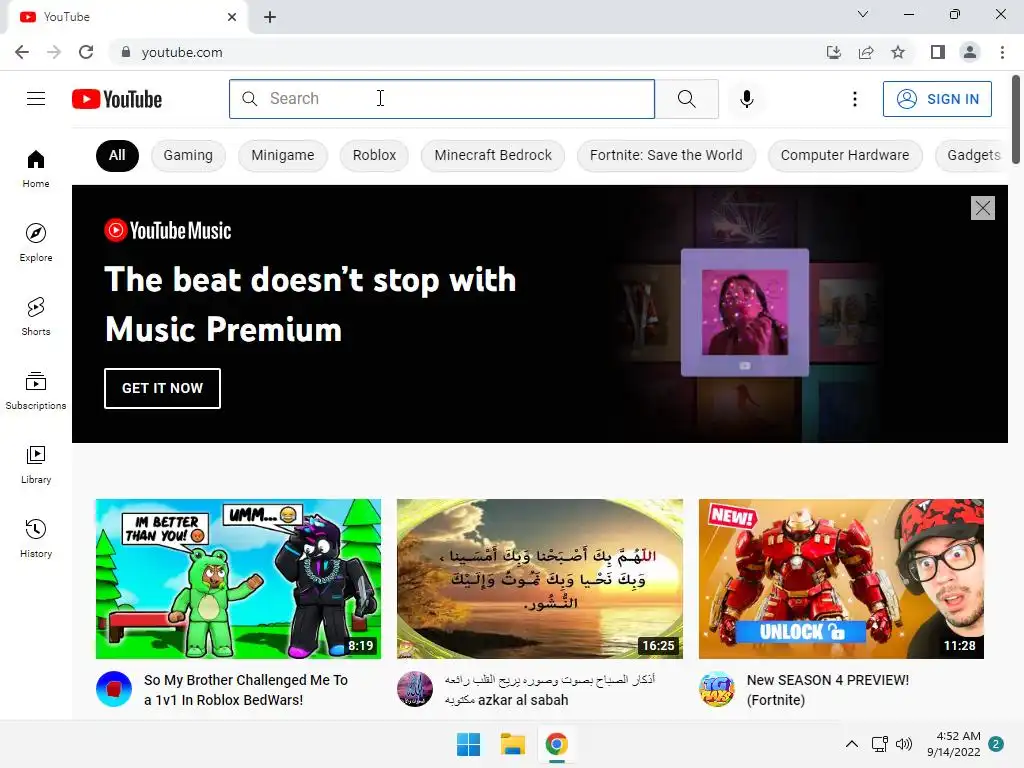Open YouTube settings three-dot menu
Image resolution: width=1024 pixels, height=768 pixels.
pyautogui.click(x=854, y=99)
